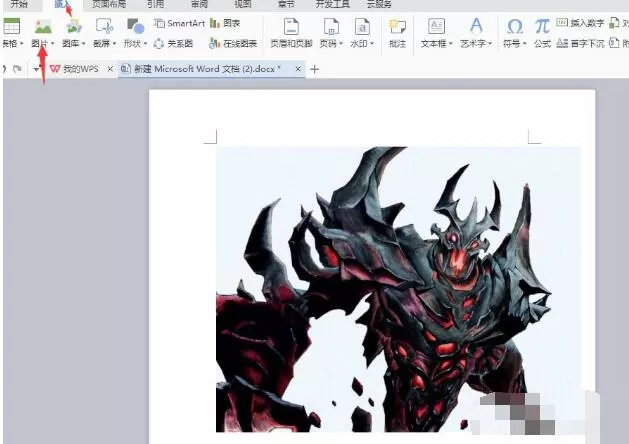
Task: Click the 艺术字 WordArt icon
Action: [476, 26]
